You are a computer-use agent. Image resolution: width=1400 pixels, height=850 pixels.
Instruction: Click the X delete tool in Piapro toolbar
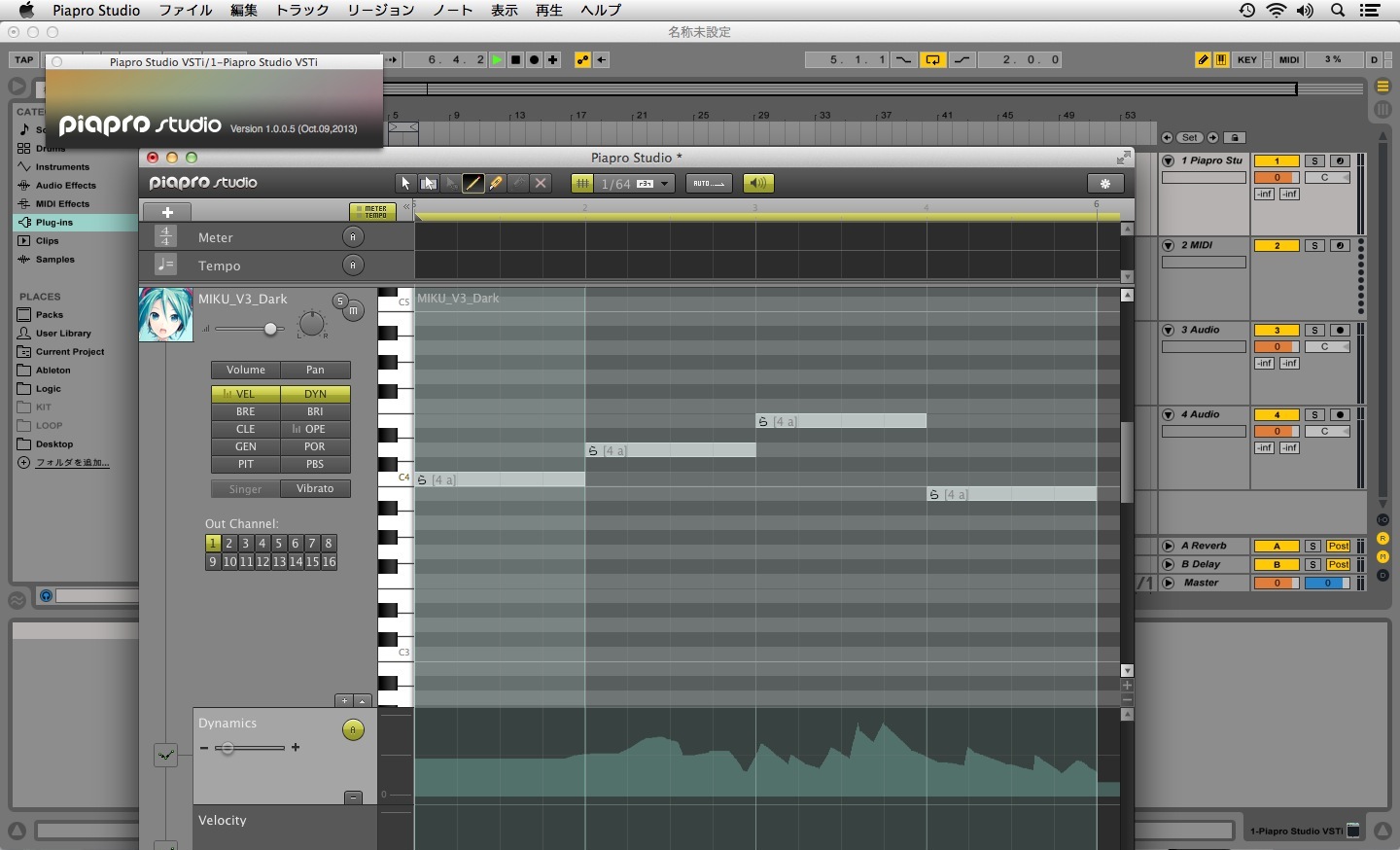coord(542,183)
